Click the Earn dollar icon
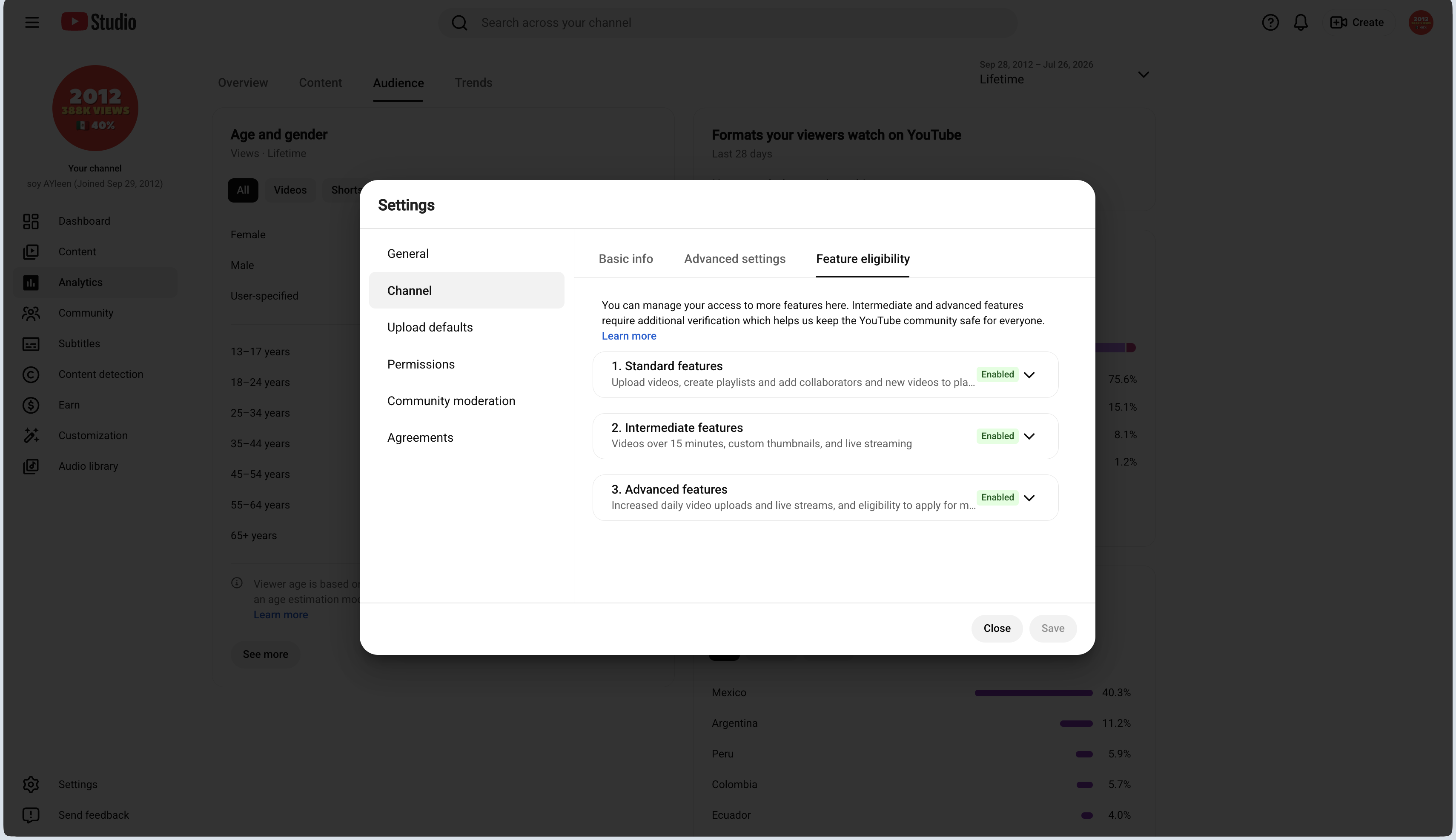1456x840 pixels. tap(31, 405)
